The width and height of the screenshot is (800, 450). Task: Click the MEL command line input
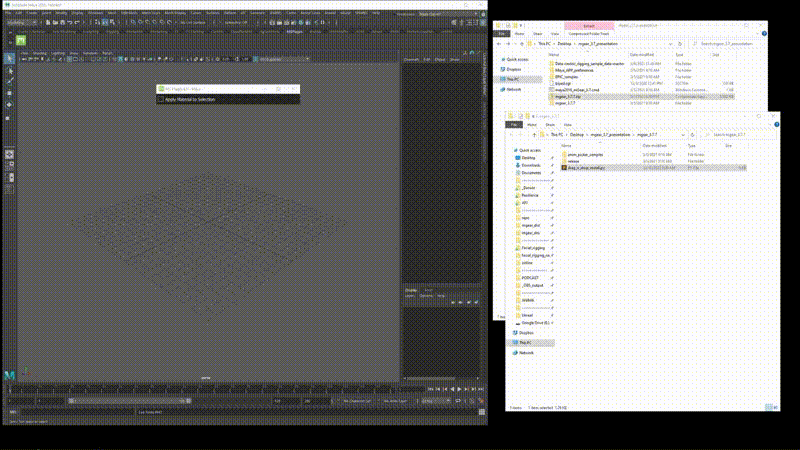78,412
